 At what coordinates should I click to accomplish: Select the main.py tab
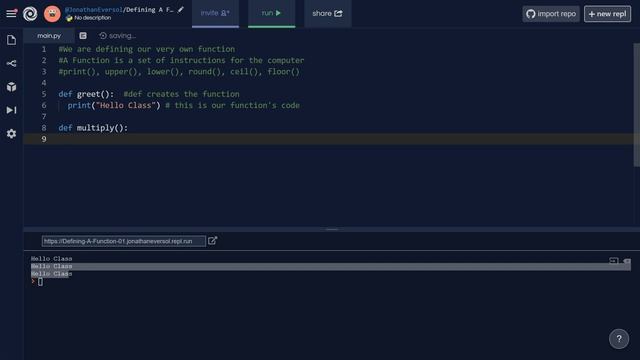[x=49, y=36]
